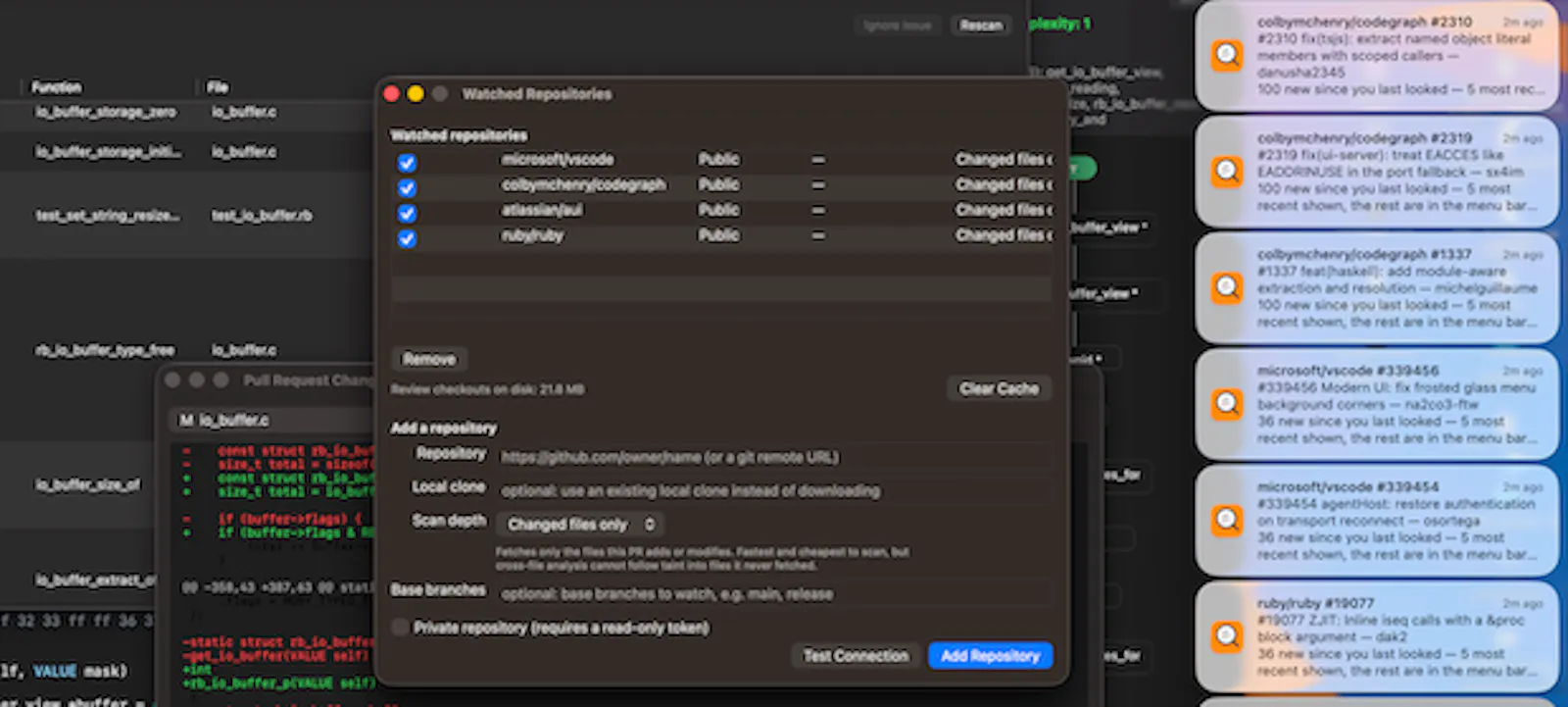Focus the Base branches input field
This screenshot has width=1568, height=707.
click(x=773, y=594)
